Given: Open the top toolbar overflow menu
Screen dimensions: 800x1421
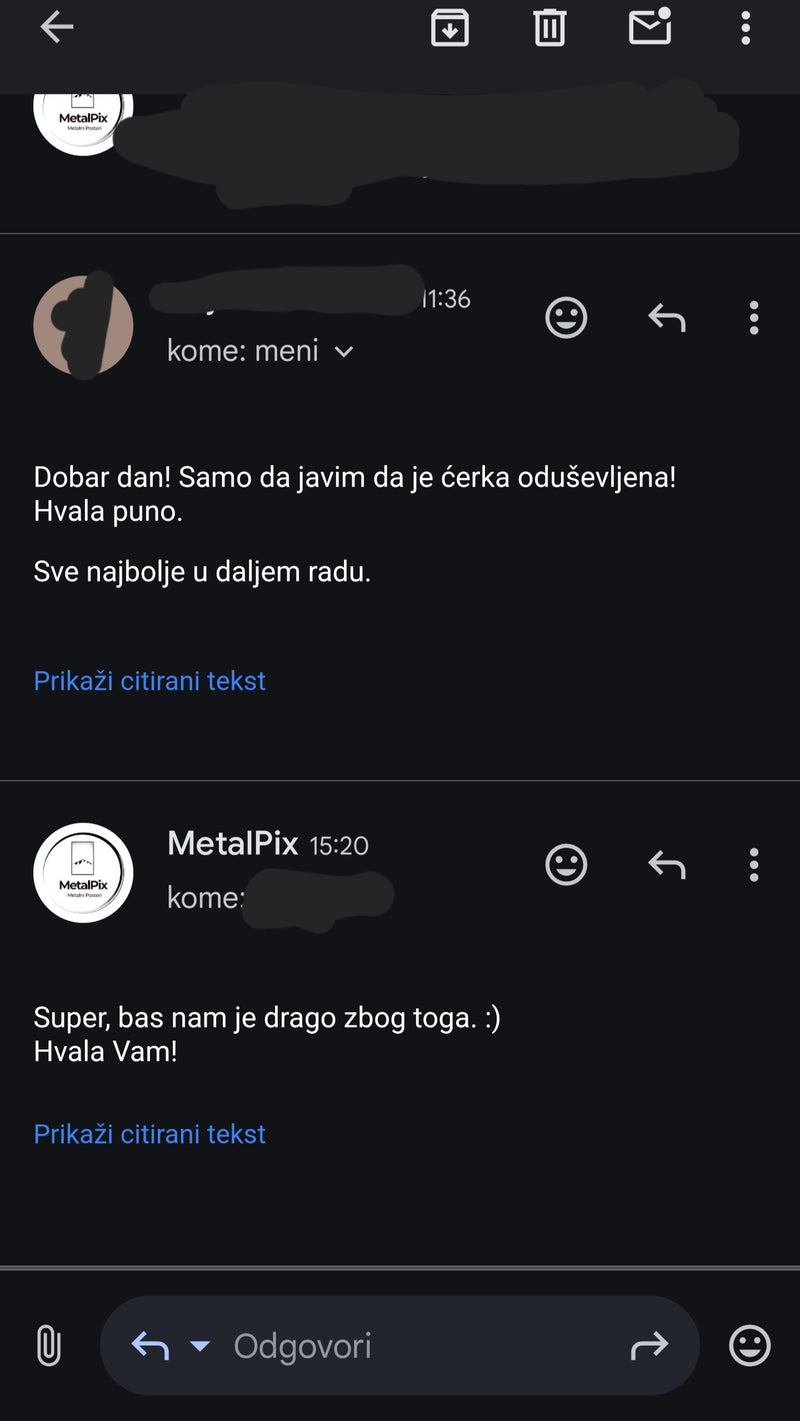Looking at the screenshot, I should click(x=745, y=28).
